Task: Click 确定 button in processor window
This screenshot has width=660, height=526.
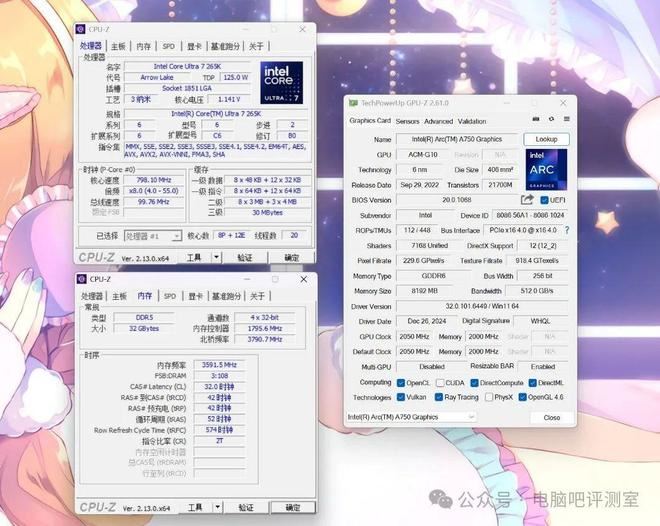Action: pyautogui.click(x=291, y=257)
